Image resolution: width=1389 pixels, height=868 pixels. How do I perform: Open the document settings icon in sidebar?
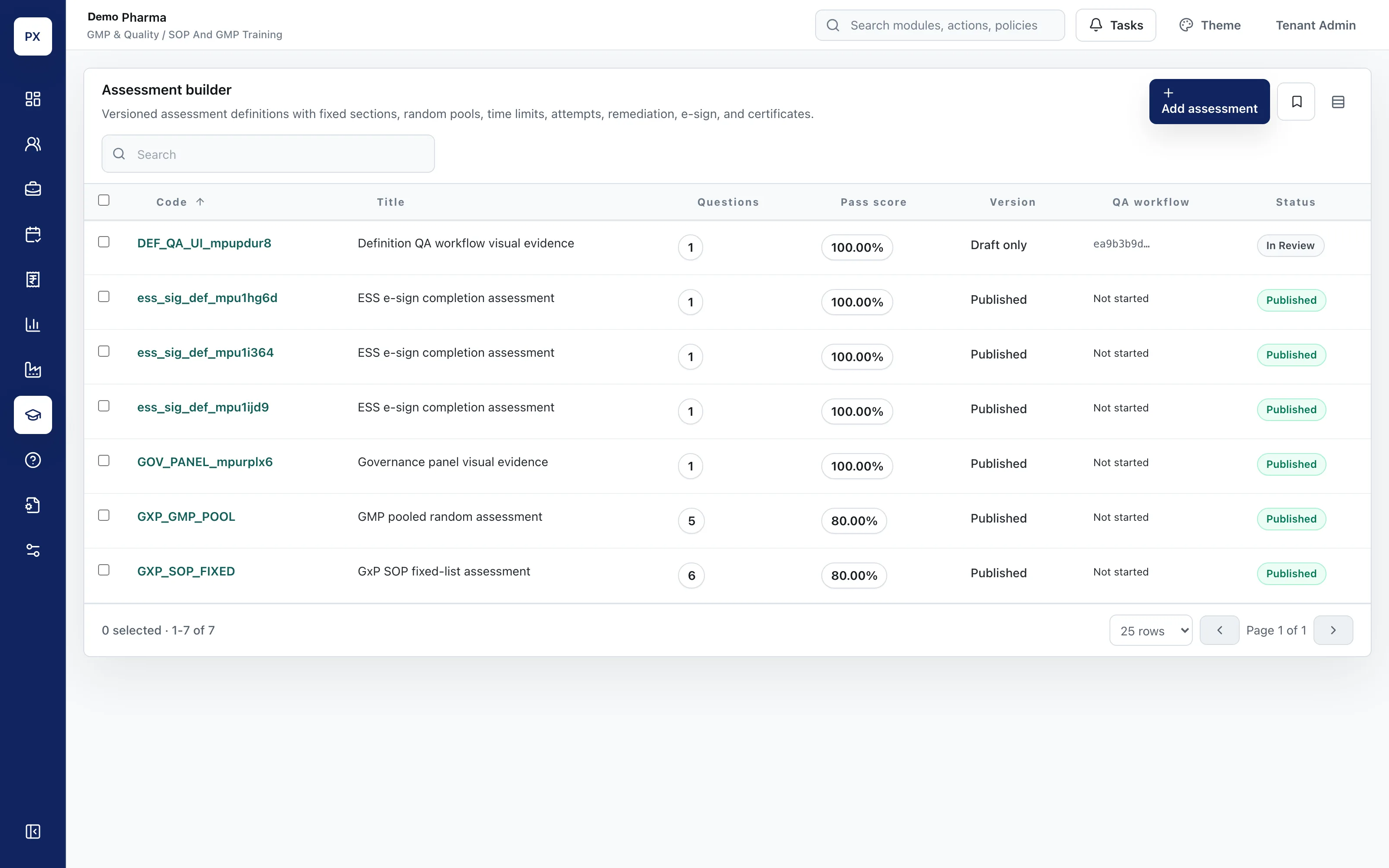(33, 505)
